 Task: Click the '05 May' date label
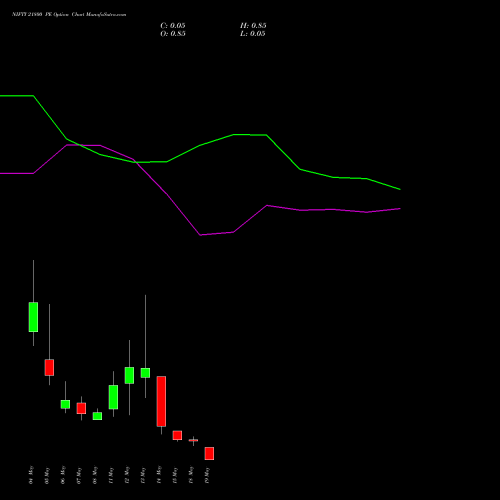click(x=47, y=475)
